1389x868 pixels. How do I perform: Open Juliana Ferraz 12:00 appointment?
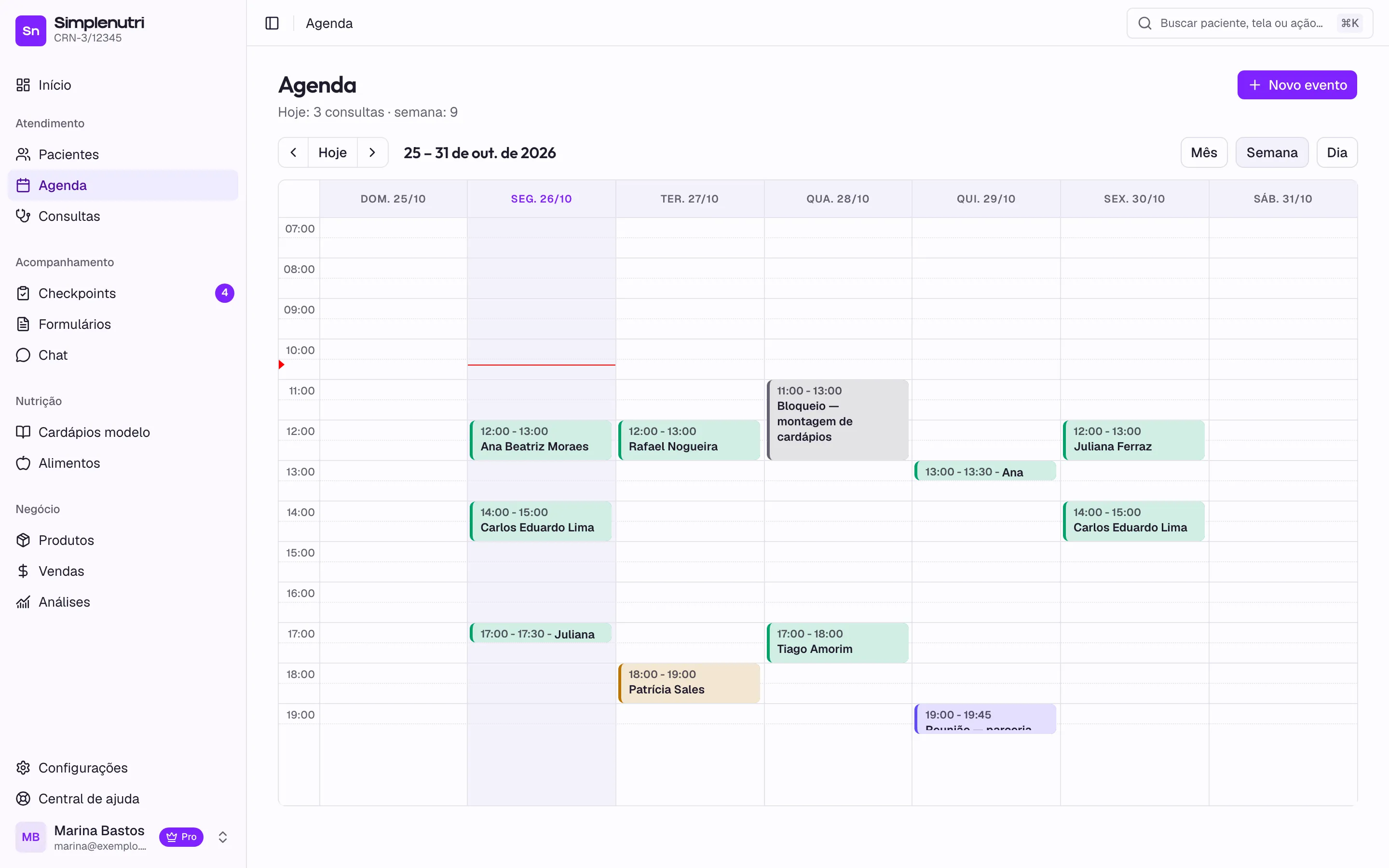pos(1133,440)
